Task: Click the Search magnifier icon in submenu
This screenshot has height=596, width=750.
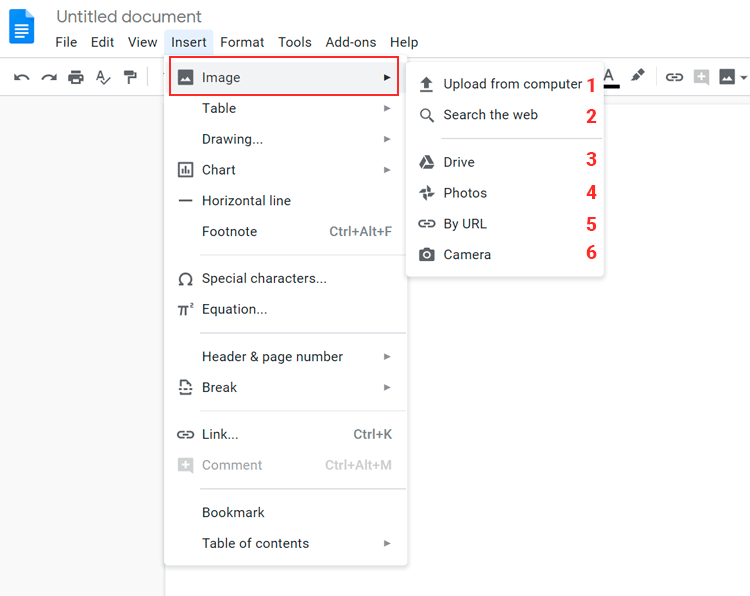Action: coord(427,115)
